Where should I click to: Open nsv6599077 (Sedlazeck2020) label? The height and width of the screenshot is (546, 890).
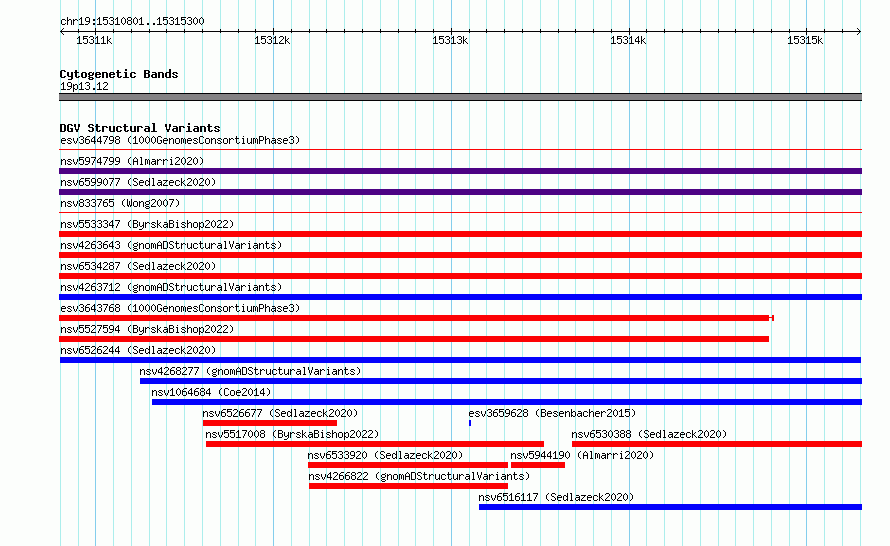(138, 182)
